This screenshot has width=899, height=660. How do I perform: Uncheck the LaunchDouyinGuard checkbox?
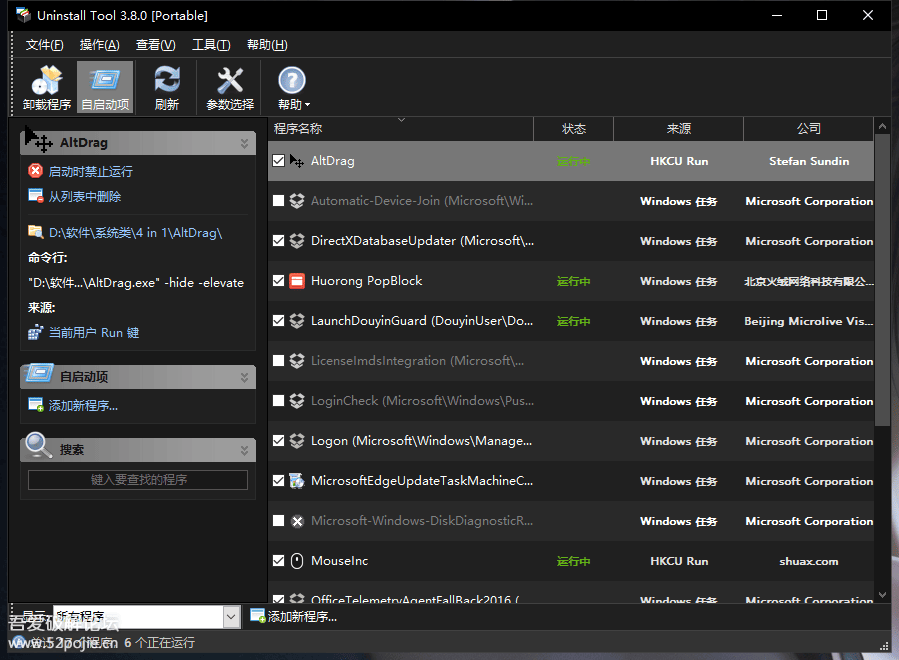tap(279, 321)
